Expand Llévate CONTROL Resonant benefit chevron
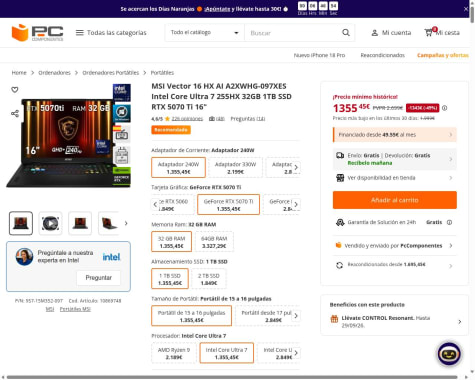475x380 pixels. coord(460,322)
